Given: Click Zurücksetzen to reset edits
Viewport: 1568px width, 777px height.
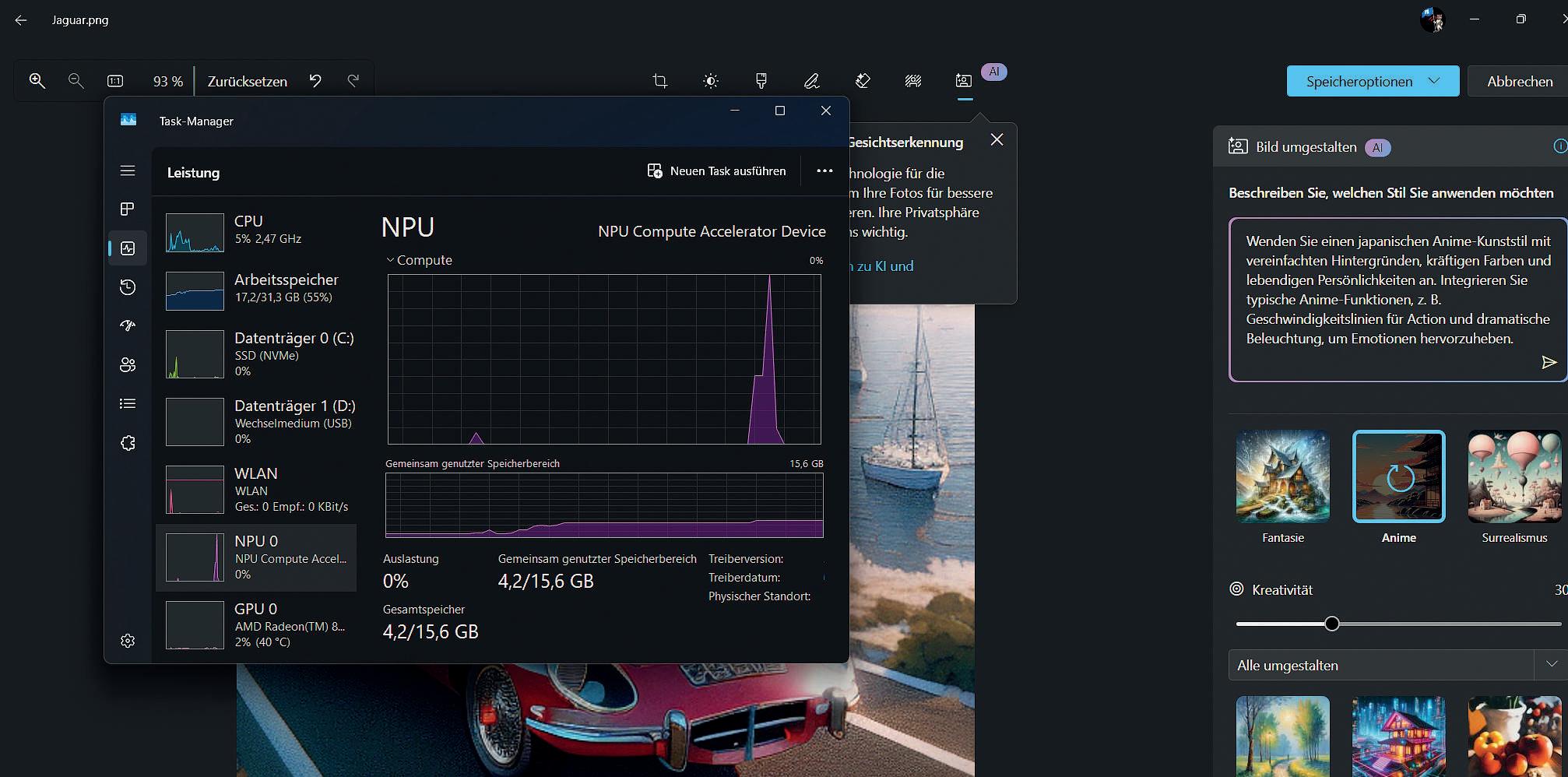Looking at the screenshot, I should (247, 82).
